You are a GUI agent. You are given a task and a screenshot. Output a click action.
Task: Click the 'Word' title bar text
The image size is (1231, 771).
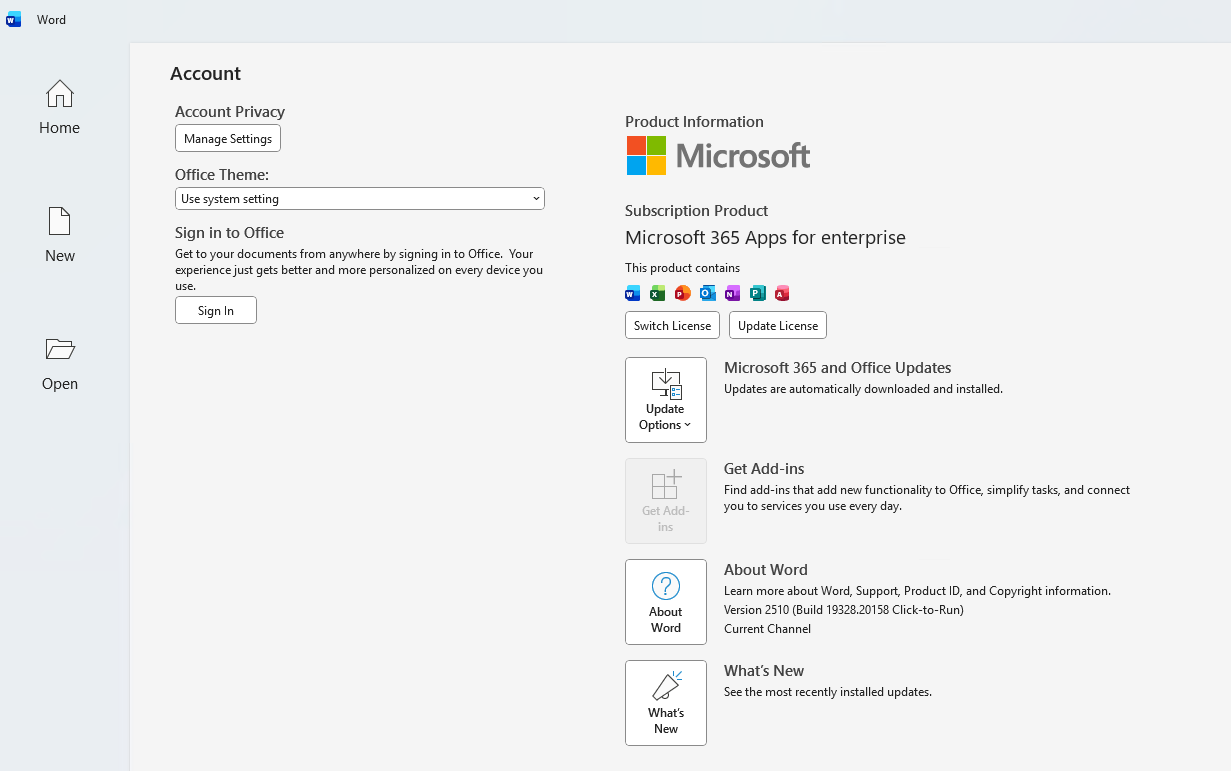coord(52,20)
